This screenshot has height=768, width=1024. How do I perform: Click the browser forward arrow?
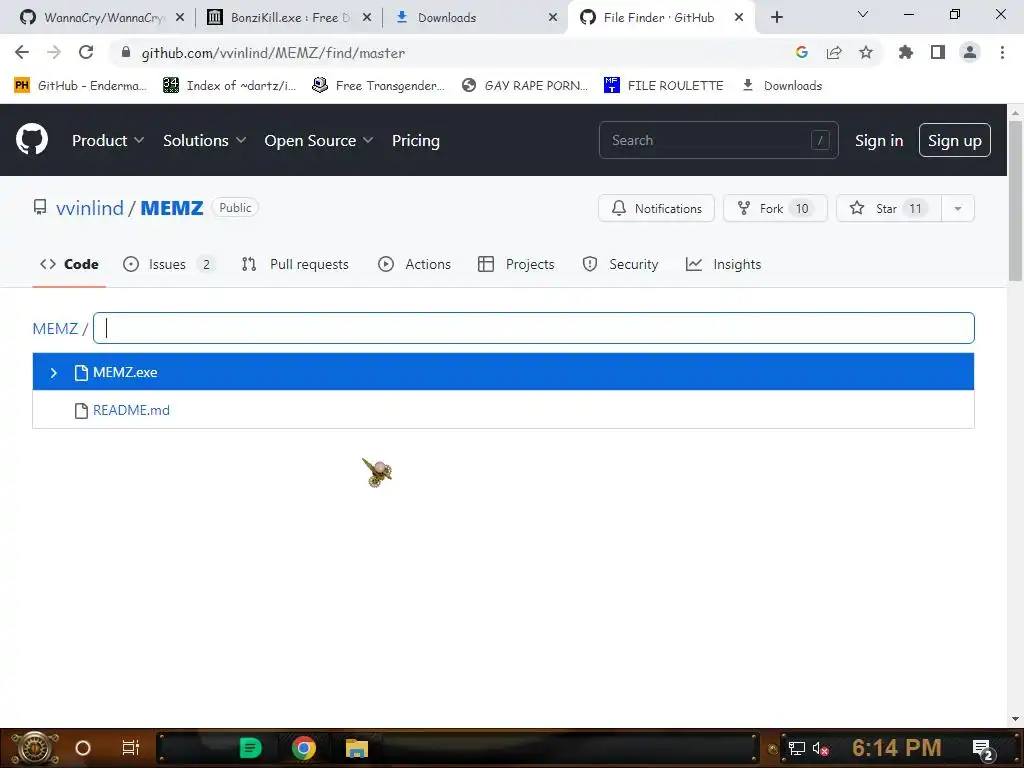click(54, 52)
